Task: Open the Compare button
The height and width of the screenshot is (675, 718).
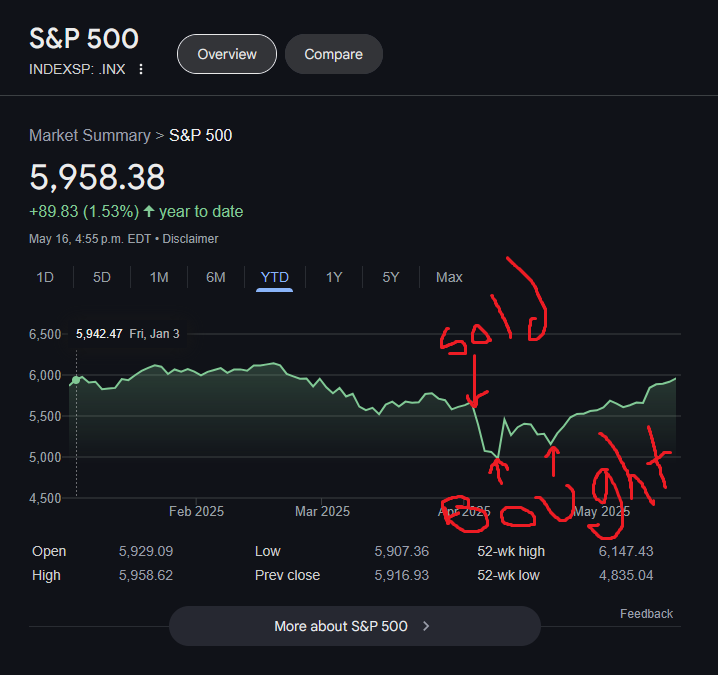Action: coord(333,54)
